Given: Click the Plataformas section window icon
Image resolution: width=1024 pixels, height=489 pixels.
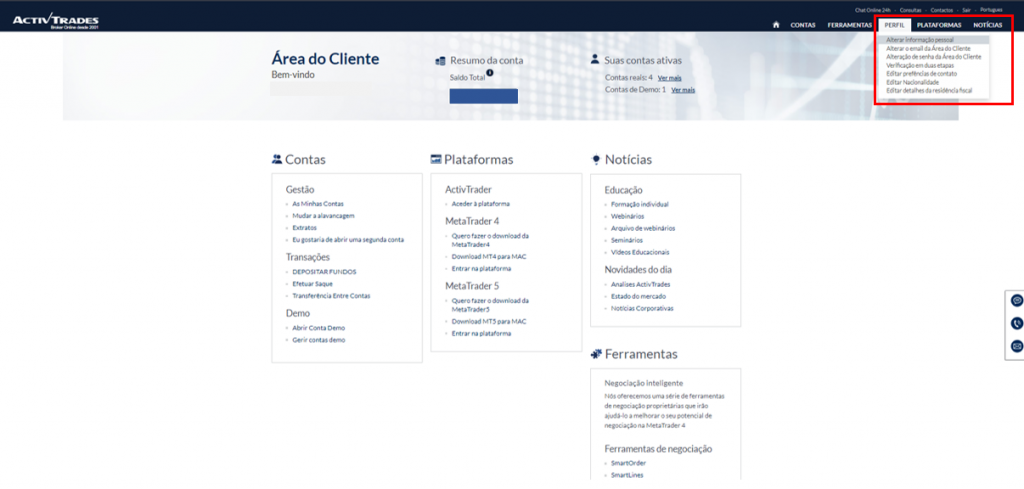Looking at the screenshot, I should (436, 159).
